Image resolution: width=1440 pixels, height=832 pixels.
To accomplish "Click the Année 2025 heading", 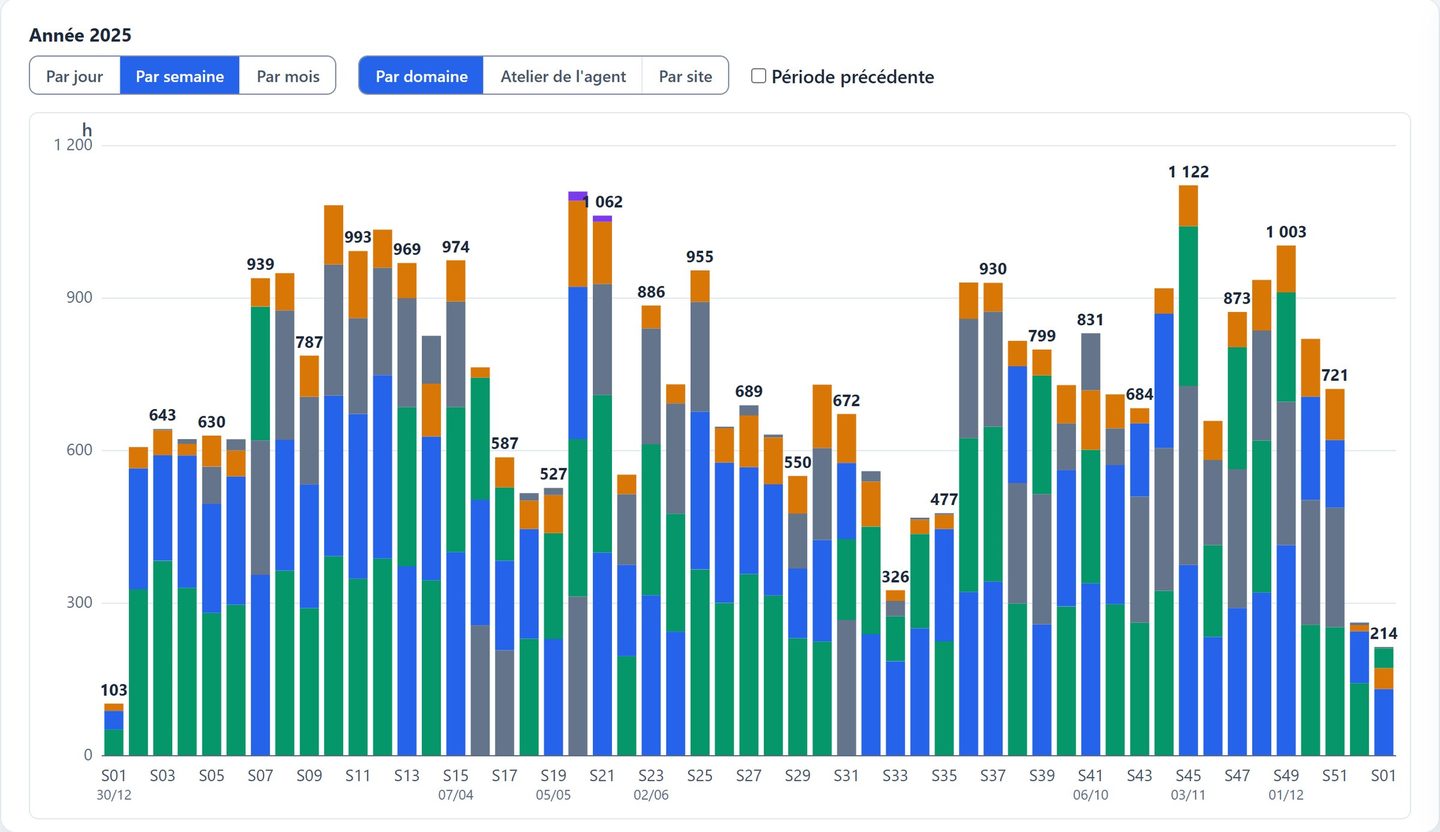I will (80, 35).
